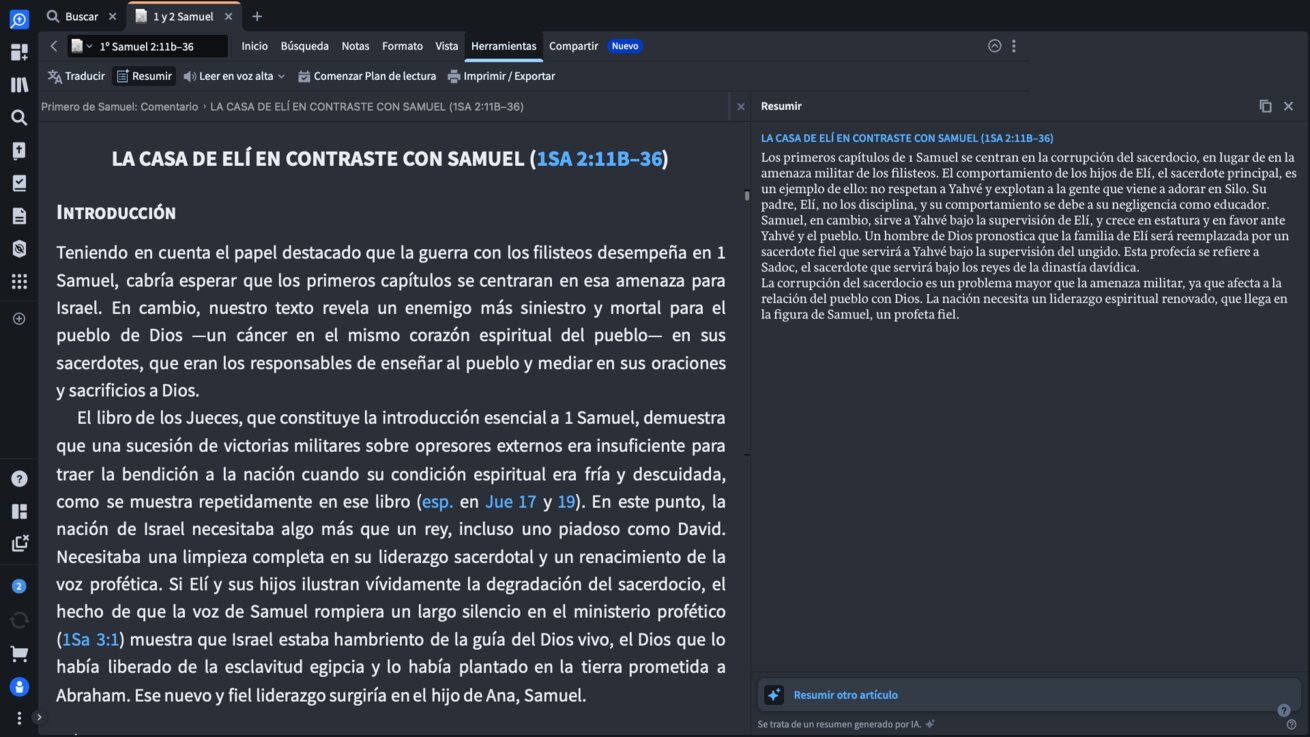Open the Búsqueda menu
This screenshot has width=1310, height=737.
[x=304, y=46]
